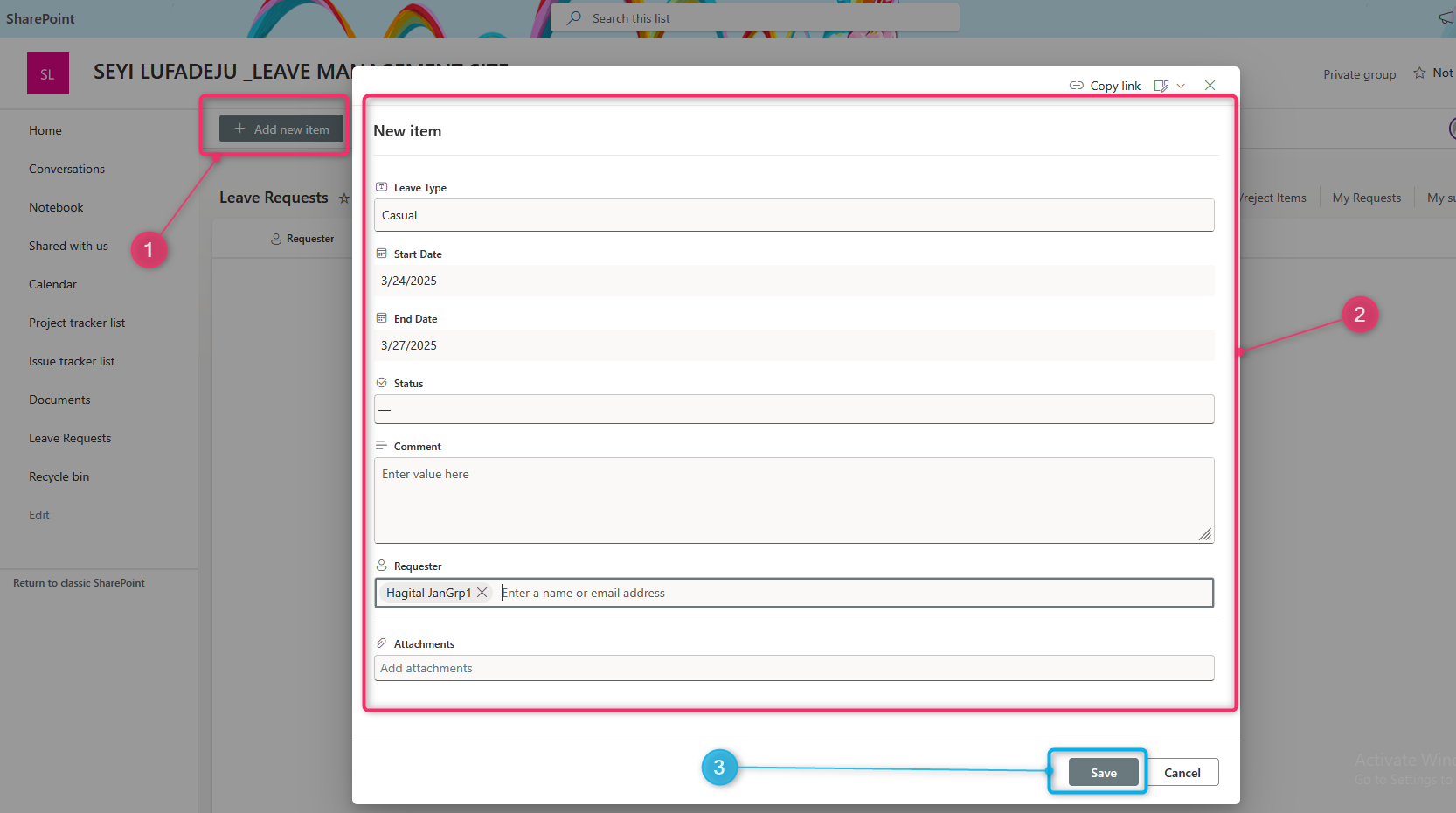The width and height of the screenshot is (1456, 813).
Task: Open the Start Date field
Action: tap(794, 281)
